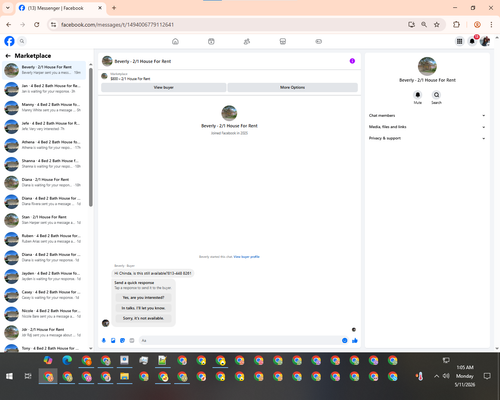Open Microsoft Edge from the taskbar
The image size is (500, 400).
67,360
